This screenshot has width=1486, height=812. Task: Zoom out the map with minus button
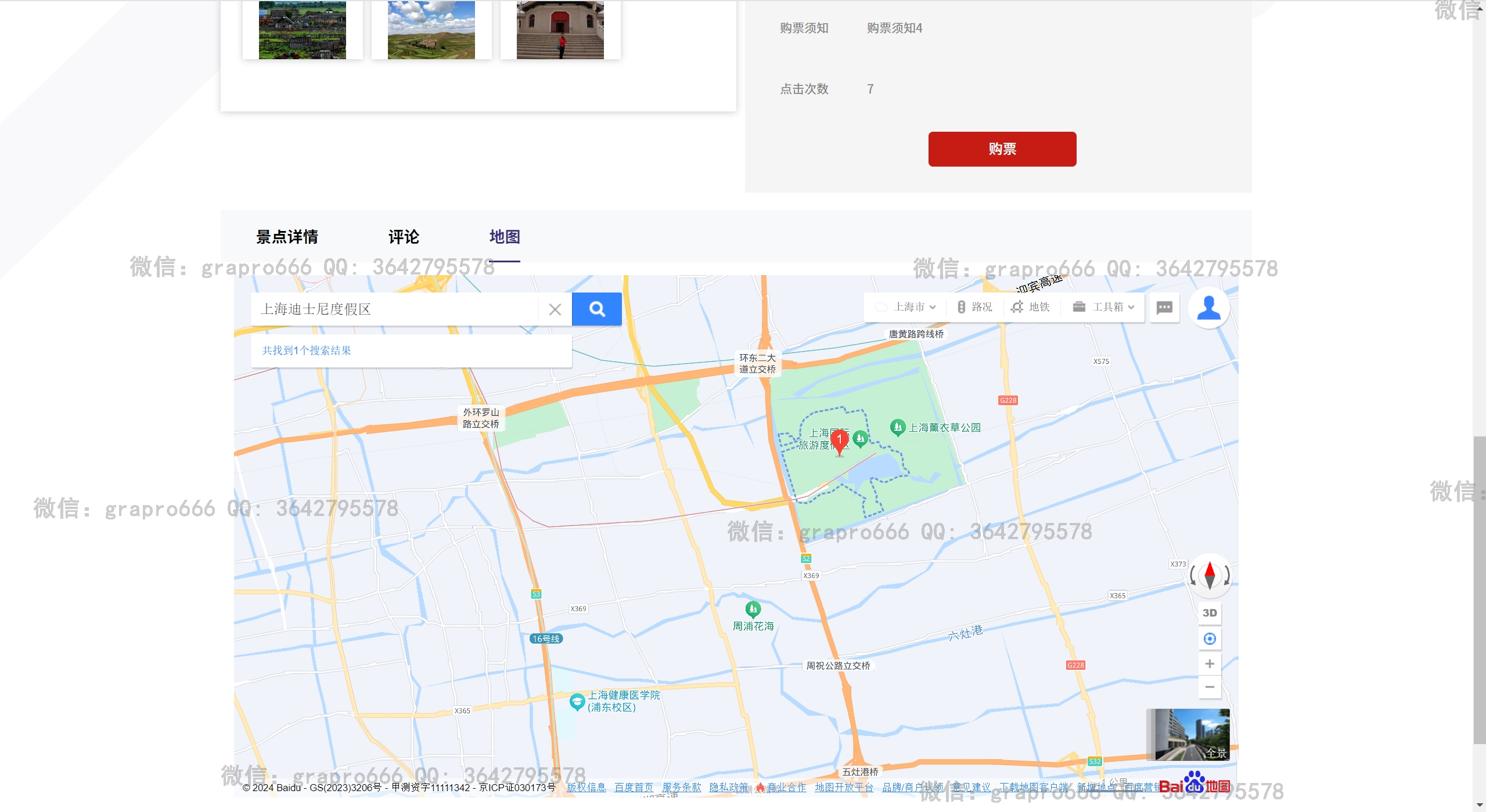point(1210,687)
